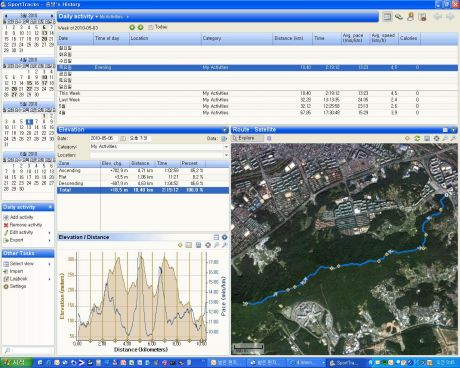The image size is (460, 368).
Task: Go to previous week with green arrow
Action: click(132, 27)
